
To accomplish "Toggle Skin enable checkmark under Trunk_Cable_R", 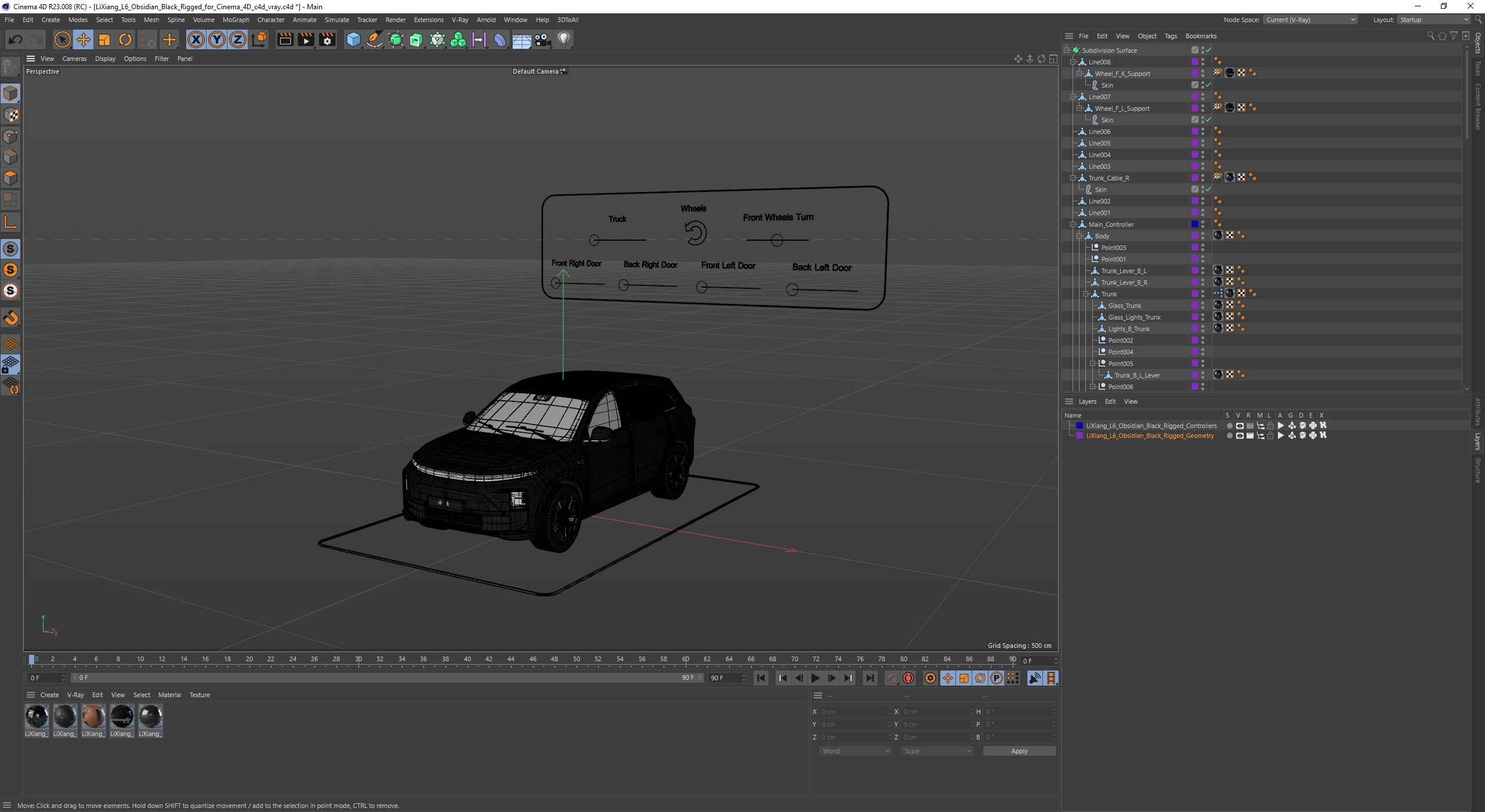I will point(1208,190).
